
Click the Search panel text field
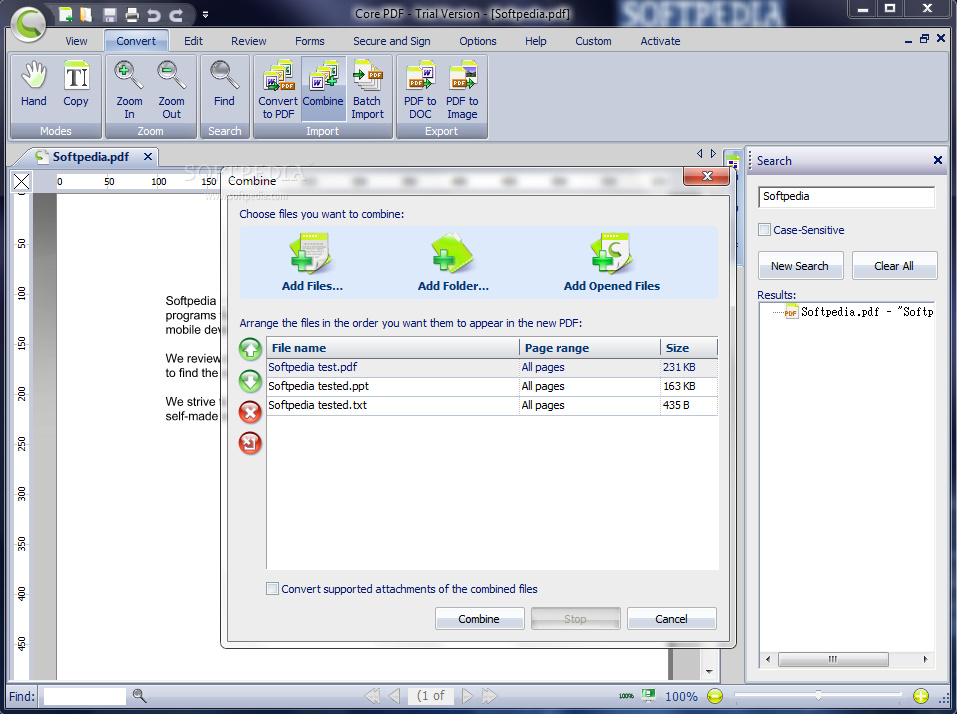pyautogui.click(x=847, y=197)
